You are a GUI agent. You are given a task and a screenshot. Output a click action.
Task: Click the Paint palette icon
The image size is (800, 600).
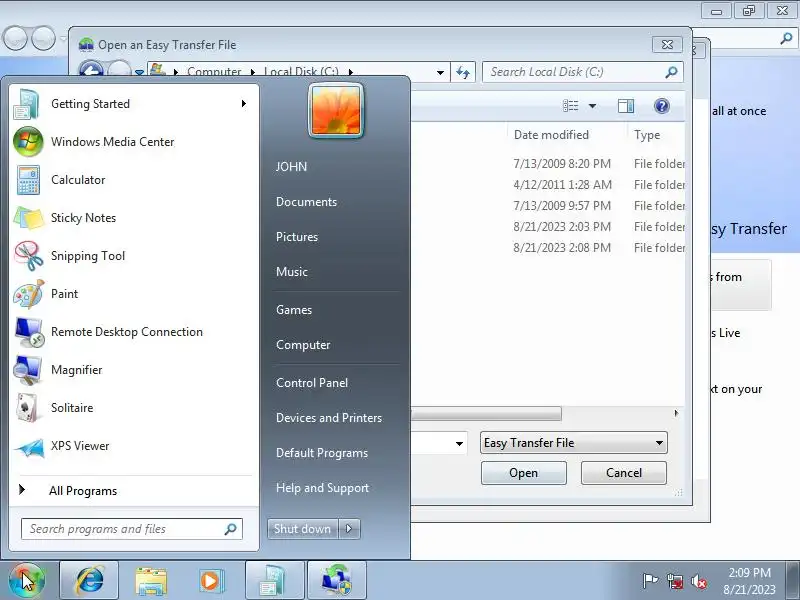[x=28, y=294]
